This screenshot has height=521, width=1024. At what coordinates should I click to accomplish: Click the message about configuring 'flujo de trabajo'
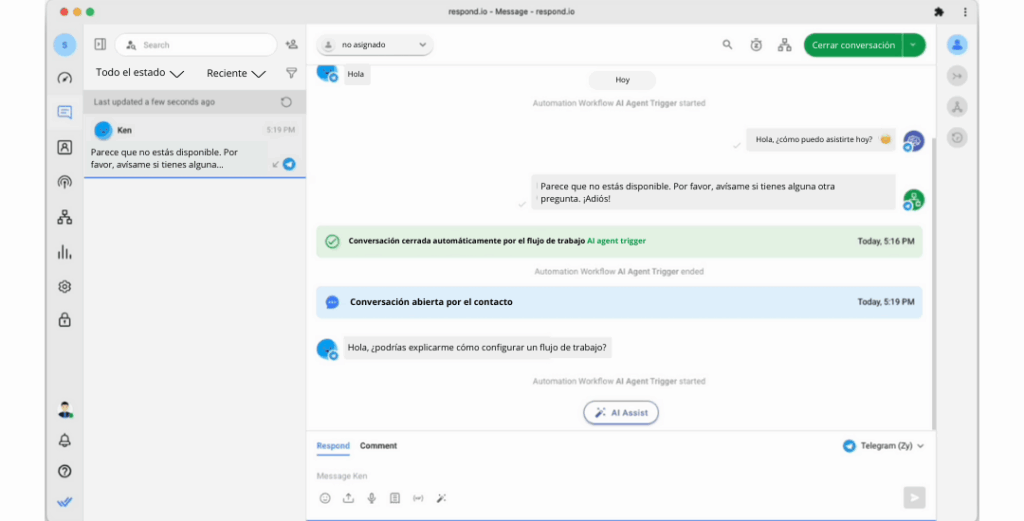coord(477,347)
